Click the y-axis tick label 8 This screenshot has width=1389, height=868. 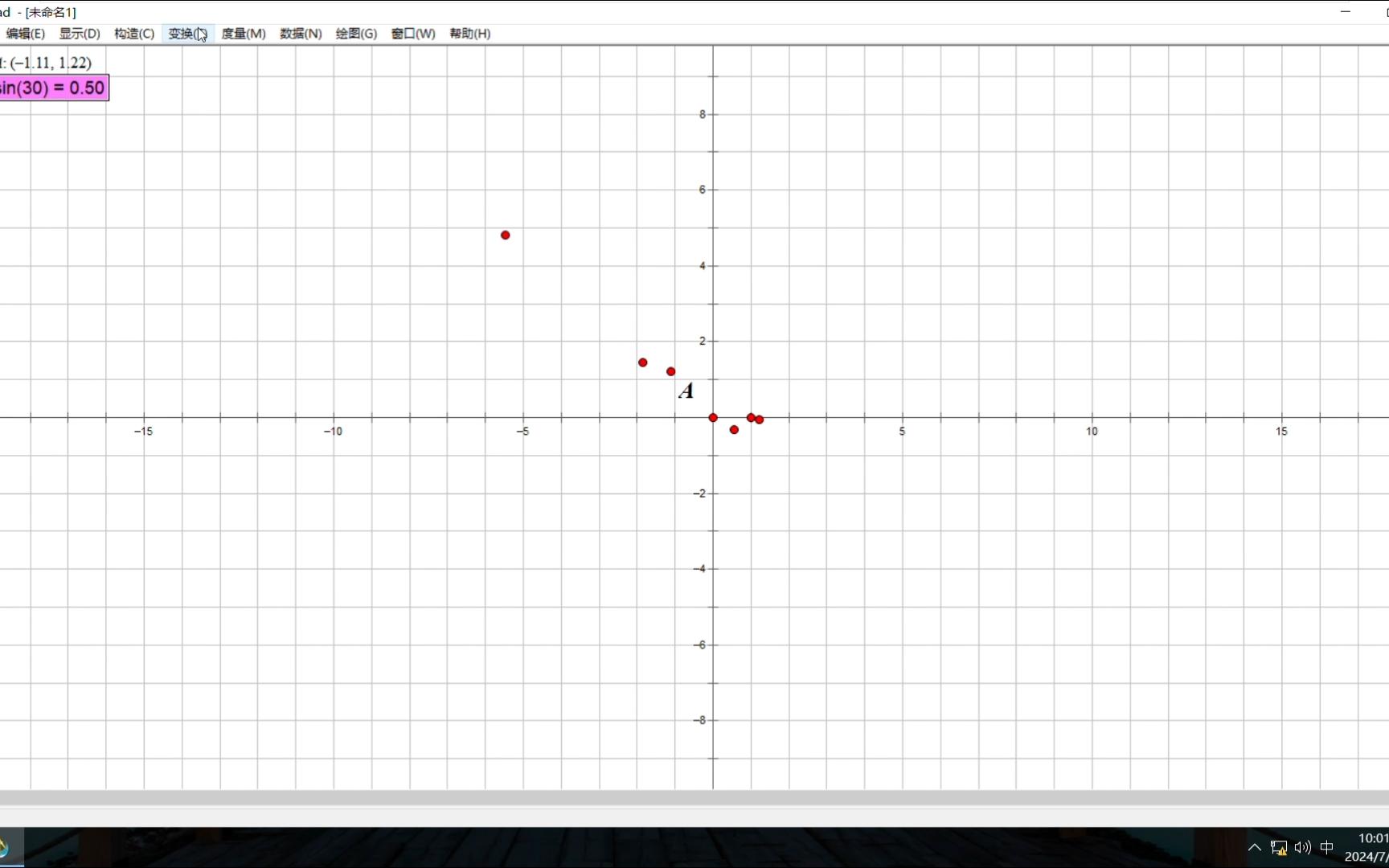coord(702,115)
